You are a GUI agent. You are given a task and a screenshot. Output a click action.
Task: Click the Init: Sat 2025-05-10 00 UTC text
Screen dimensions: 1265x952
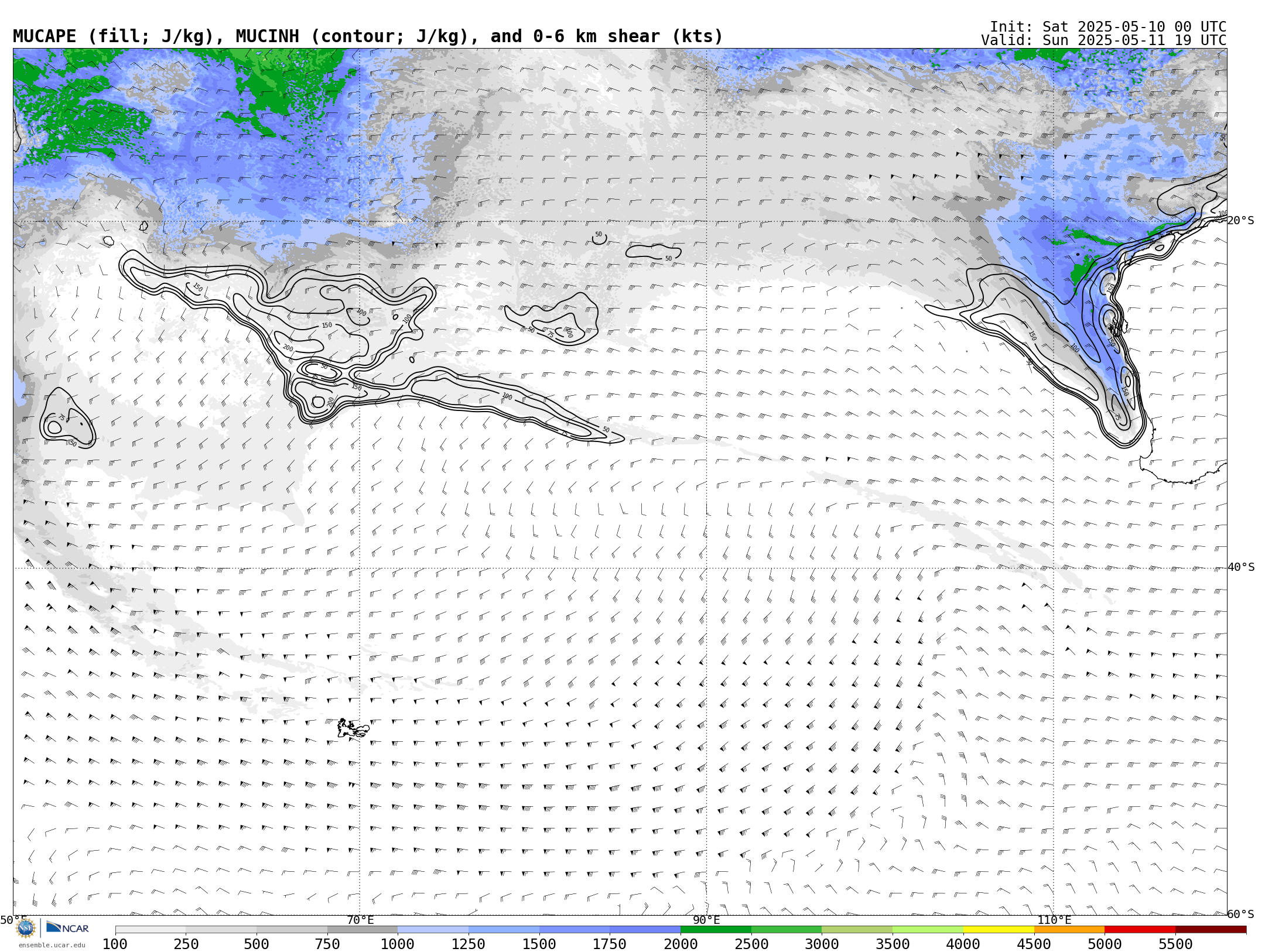pyautogui.click(x=1108, y=27)
